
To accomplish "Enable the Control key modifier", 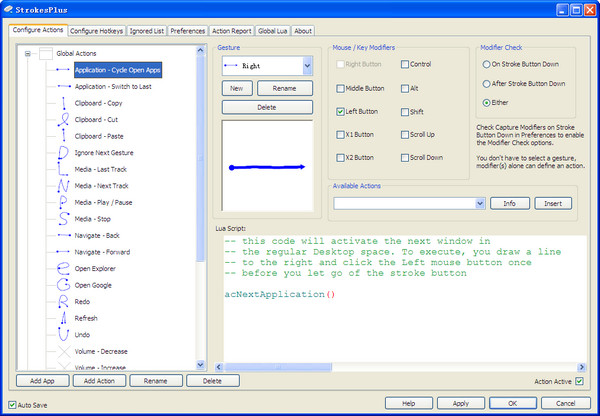I will [405, 64].
